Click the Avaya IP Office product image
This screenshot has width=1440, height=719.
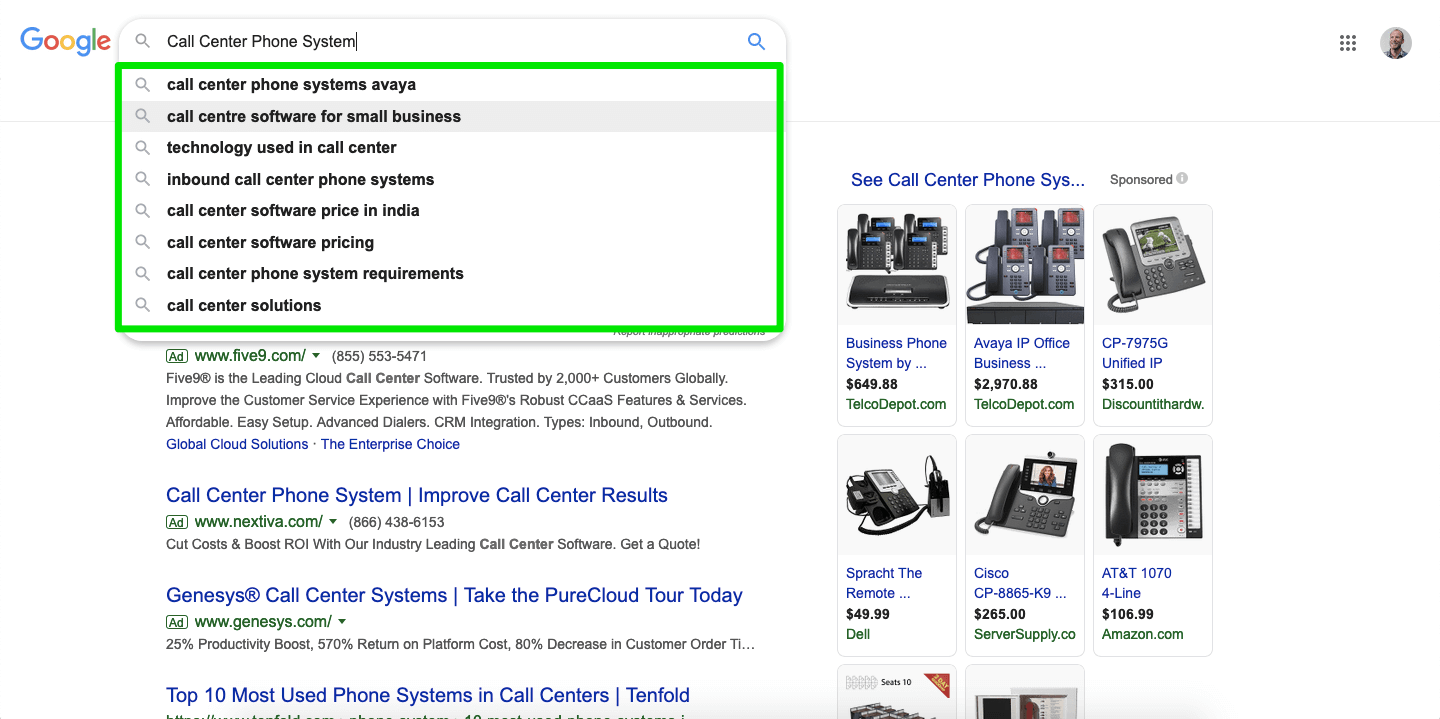point(1024,265)
